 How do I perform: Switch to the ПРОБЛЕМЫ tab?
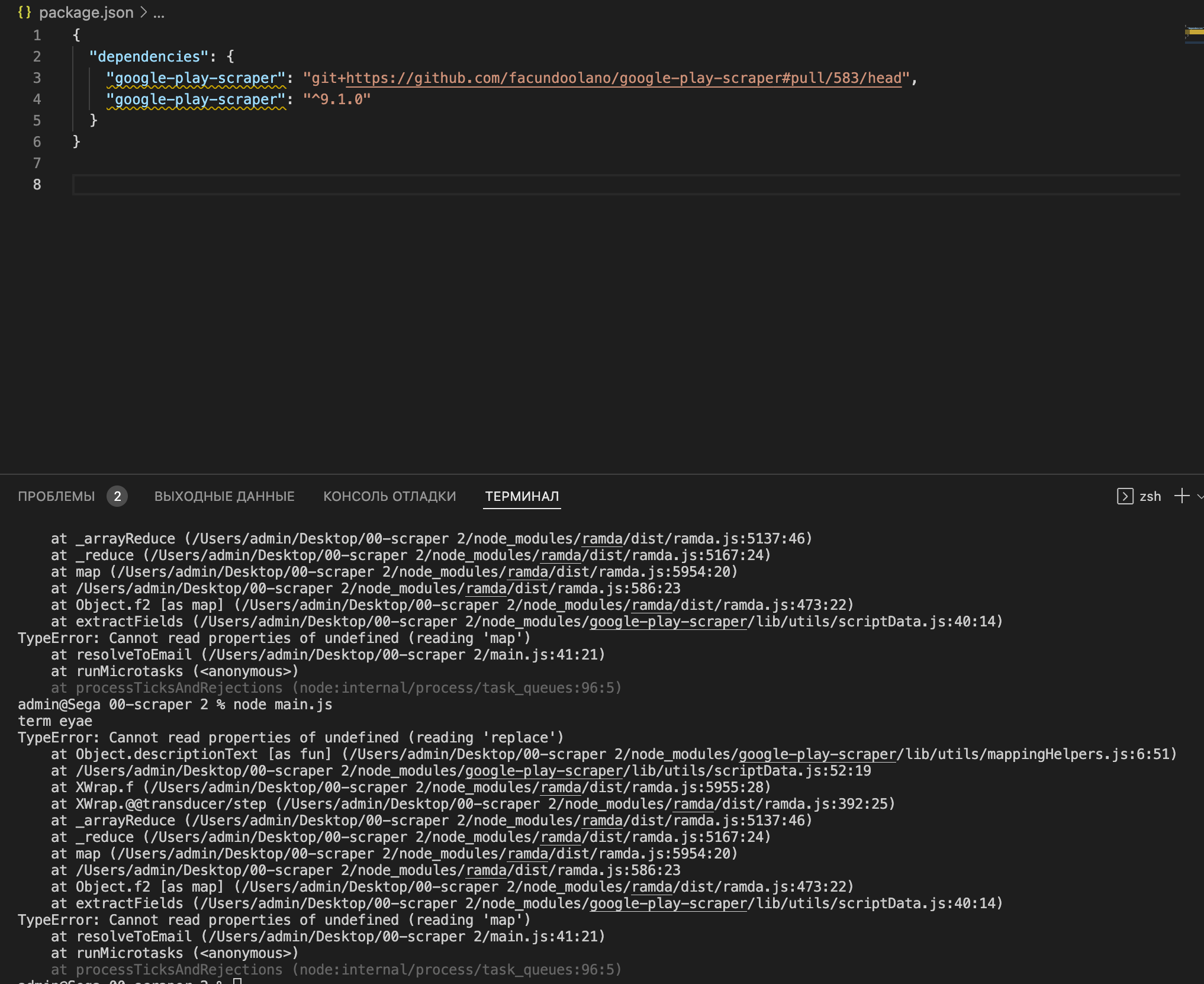56,496
